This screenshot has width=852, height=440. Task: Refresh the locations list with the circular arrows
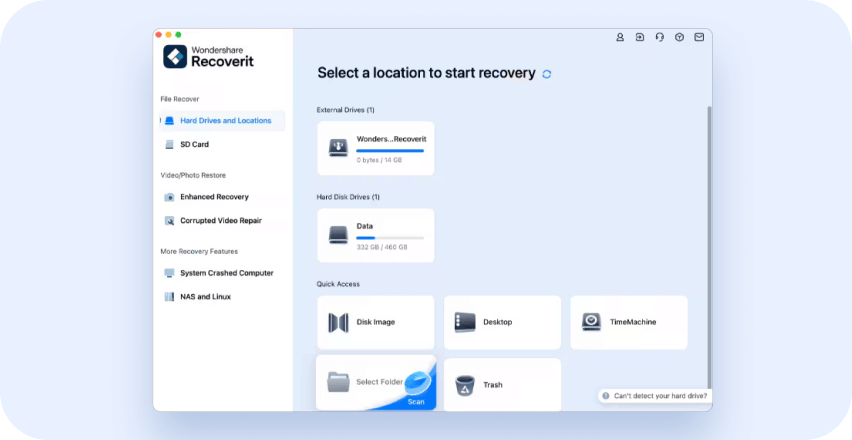click(x=547, y=74)
